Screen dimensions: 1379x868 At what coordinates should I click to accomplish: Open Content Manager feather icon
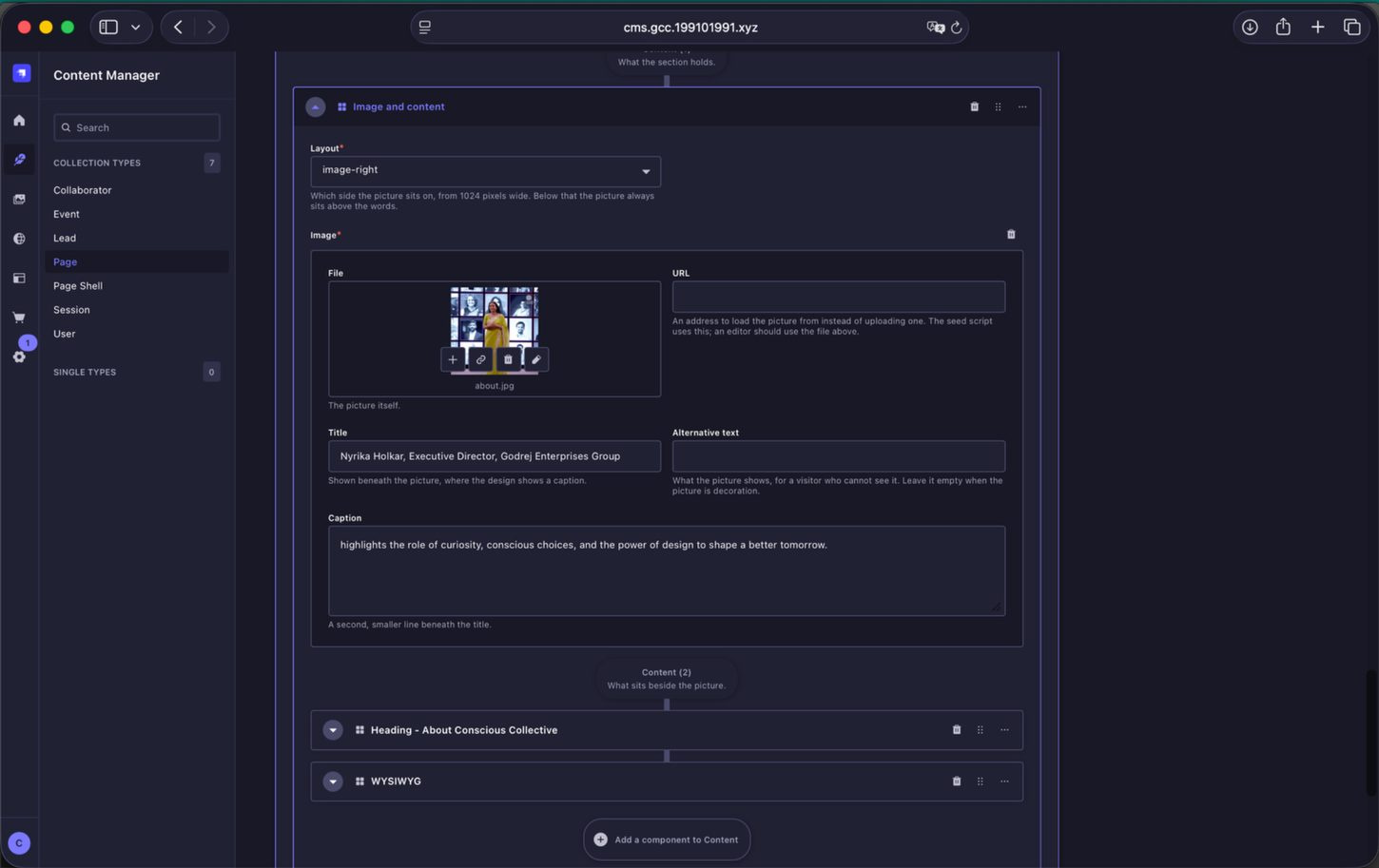(x=19, y=160)
